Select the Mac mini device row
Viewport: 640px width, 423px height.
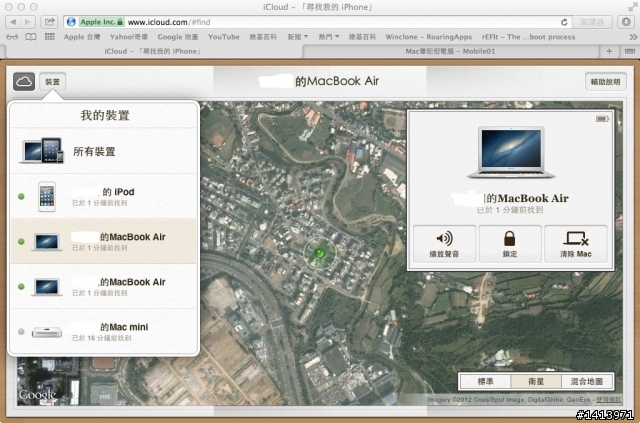(x=104, y=331)
